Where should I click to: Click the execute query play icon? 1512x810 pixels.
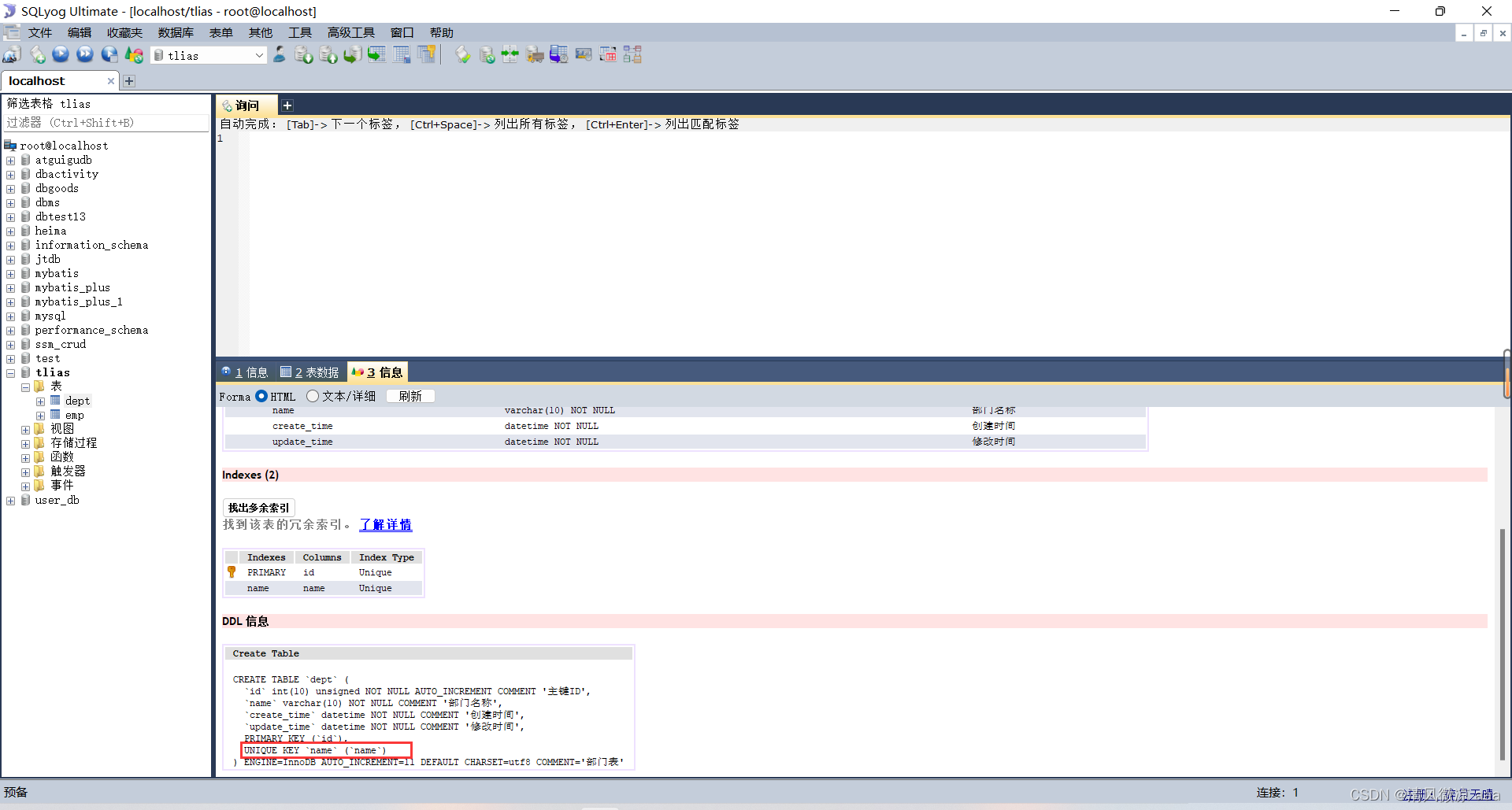point(61,55)
